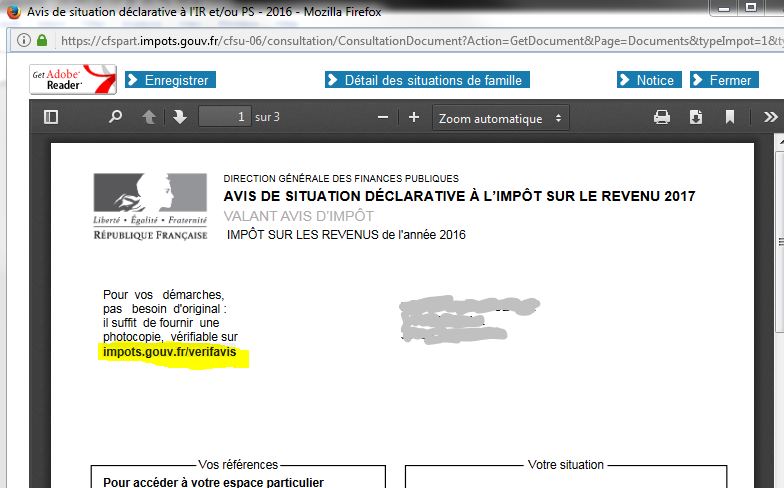
Task: Click the République Française logo
Action: (150, 206)
